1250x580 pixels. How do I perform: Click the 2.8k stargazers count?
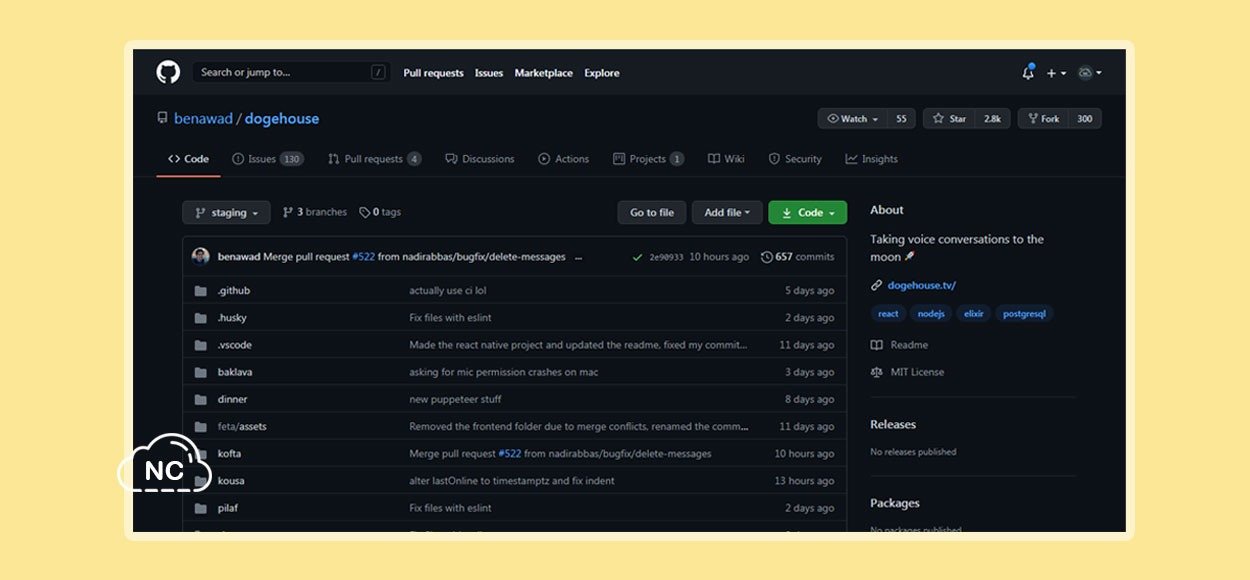[x=992, y=118]
